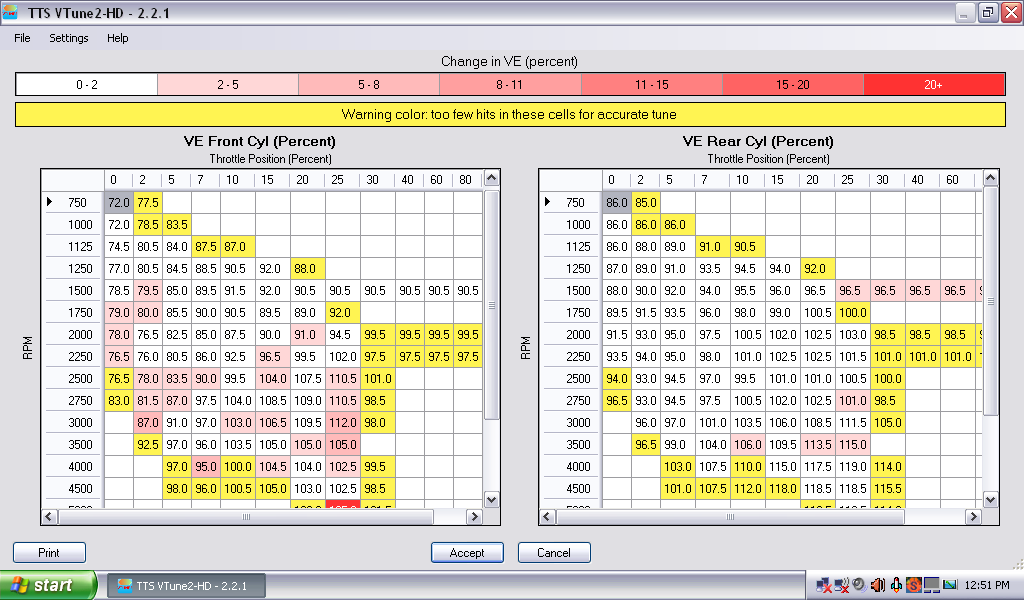
Task: Select the 3000 RPM row header in Front Cyl table
Action: [x=73, y=422]
